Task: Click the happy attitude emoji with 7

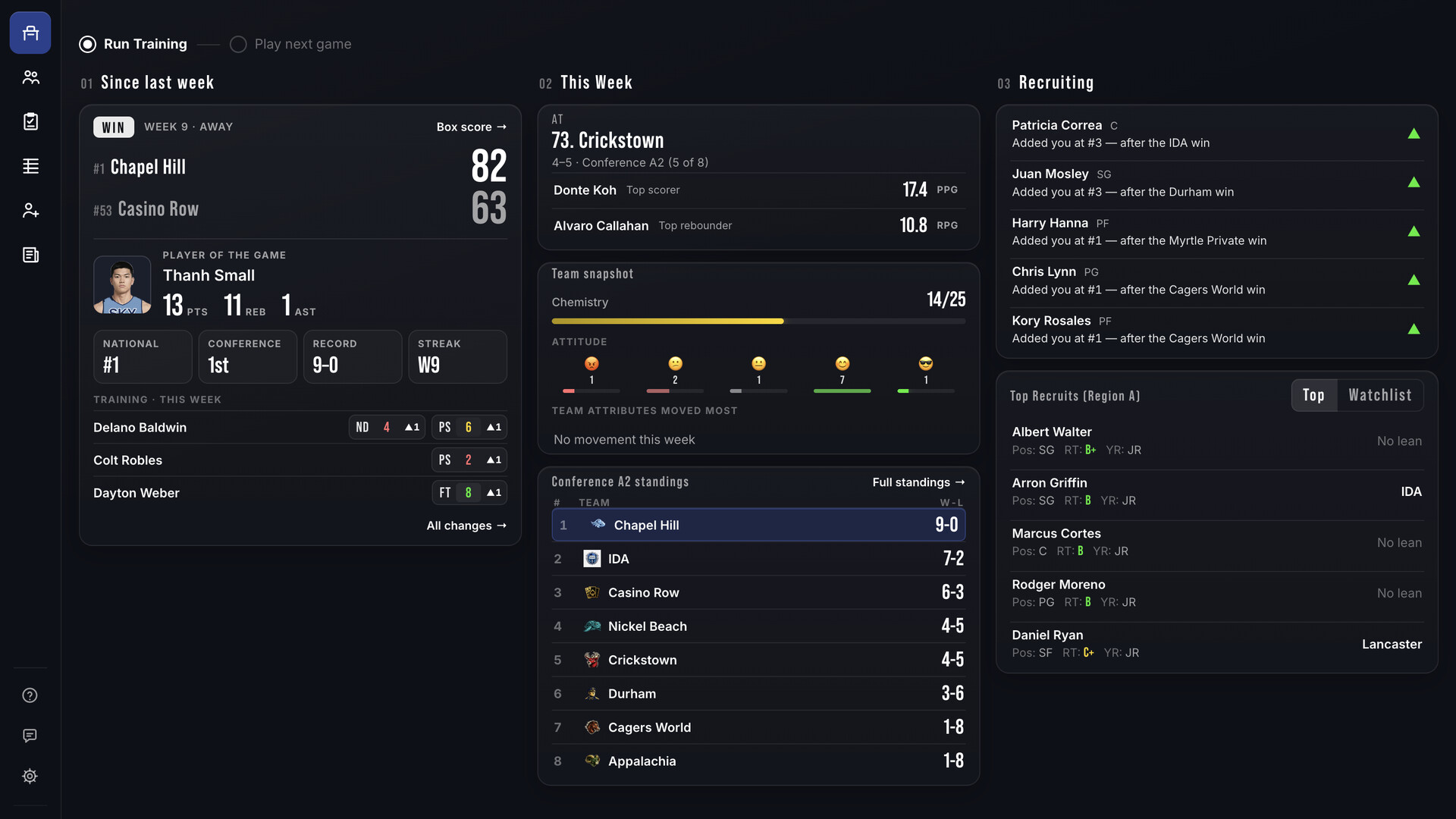Action: [842, 364]
